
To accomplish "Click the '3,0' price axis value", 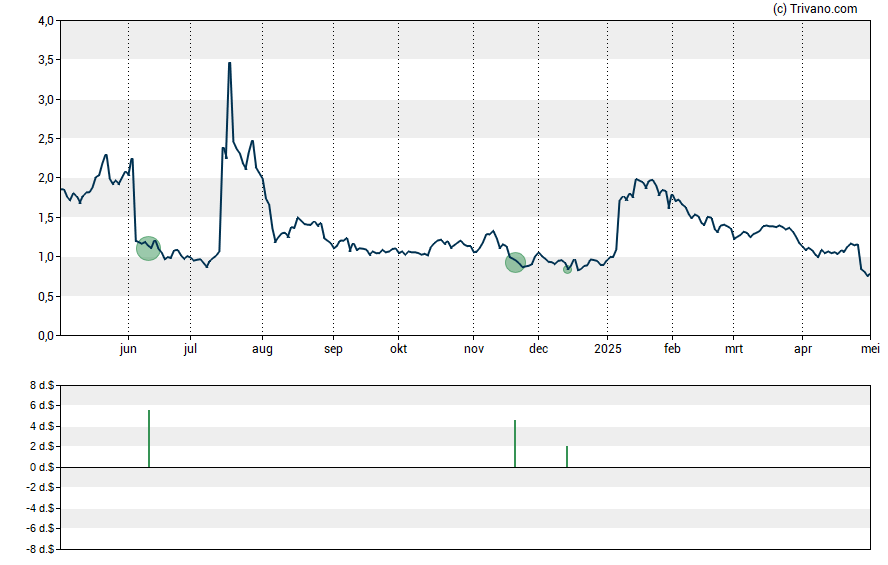I will pos(46,100).
